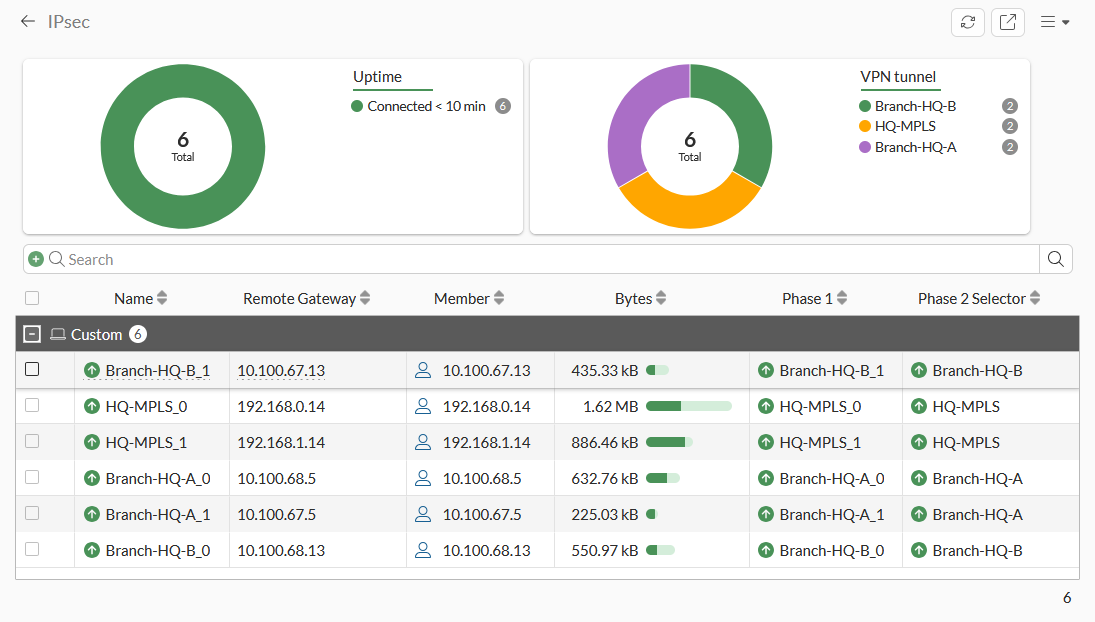The width and height of the screenshot is (1095, 622).
Task: Refresh the IPsec widget data
Action: click(x=967, y=22)
